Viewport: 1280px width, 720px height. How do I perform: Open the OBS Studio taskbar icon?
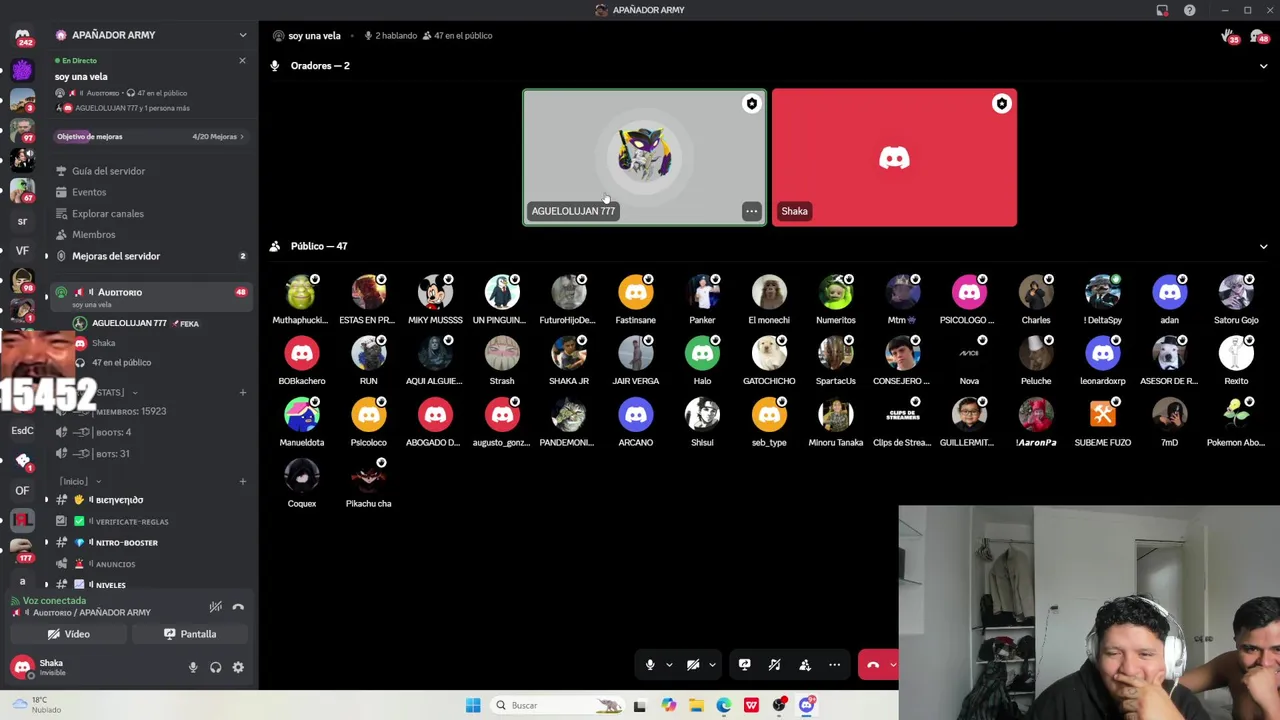click(x=779, y=706)
